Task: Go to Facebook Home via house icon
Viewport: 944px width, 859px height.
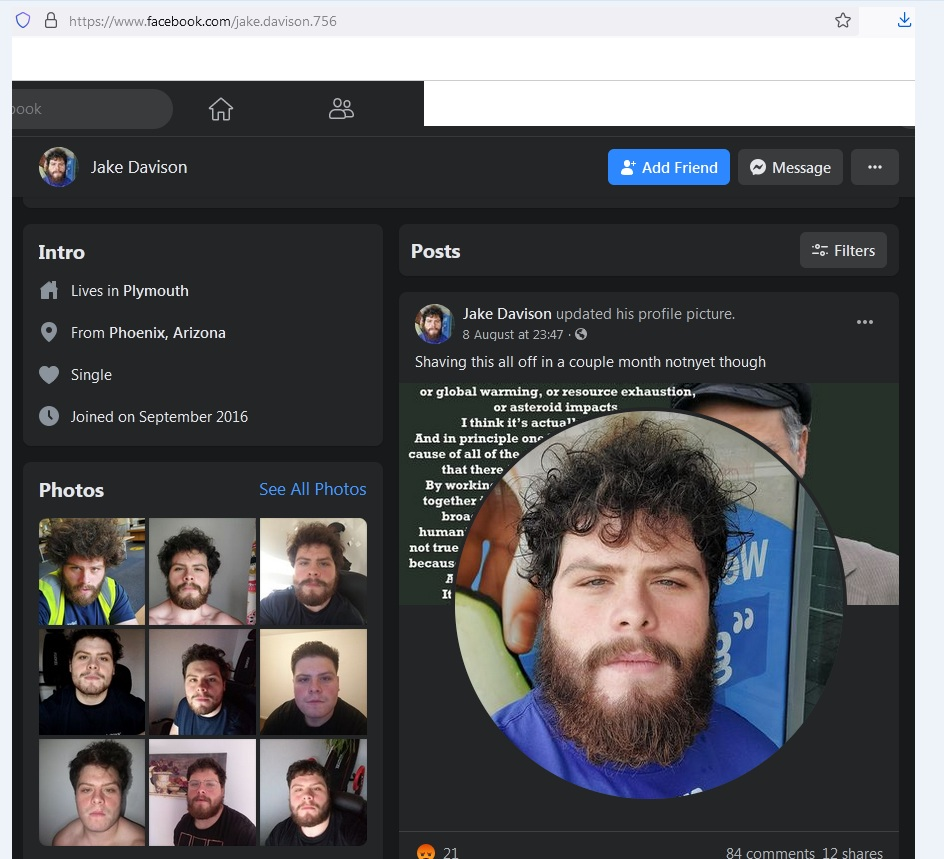Action: coord(221,109)
